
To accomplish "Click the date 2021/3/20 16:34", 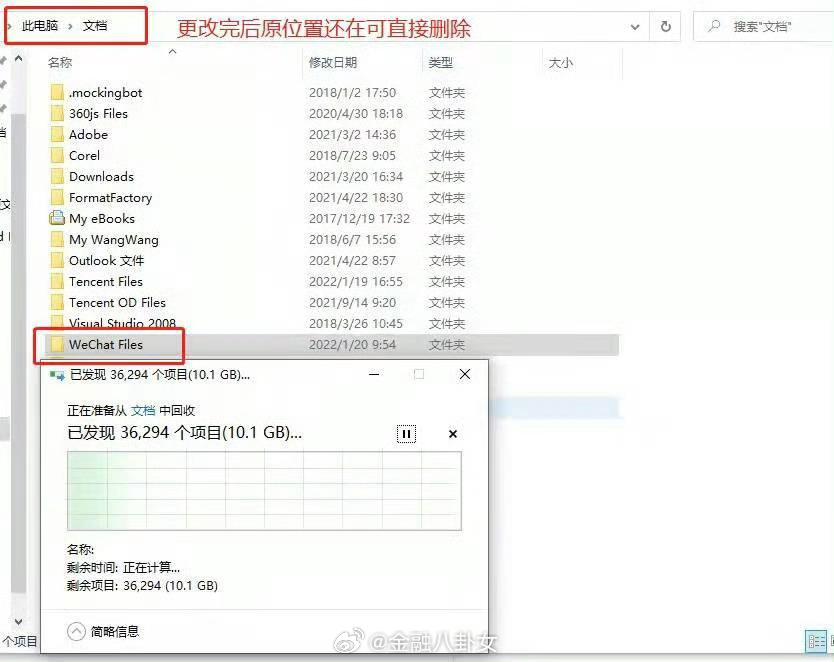I will click(x=356, y=177).
